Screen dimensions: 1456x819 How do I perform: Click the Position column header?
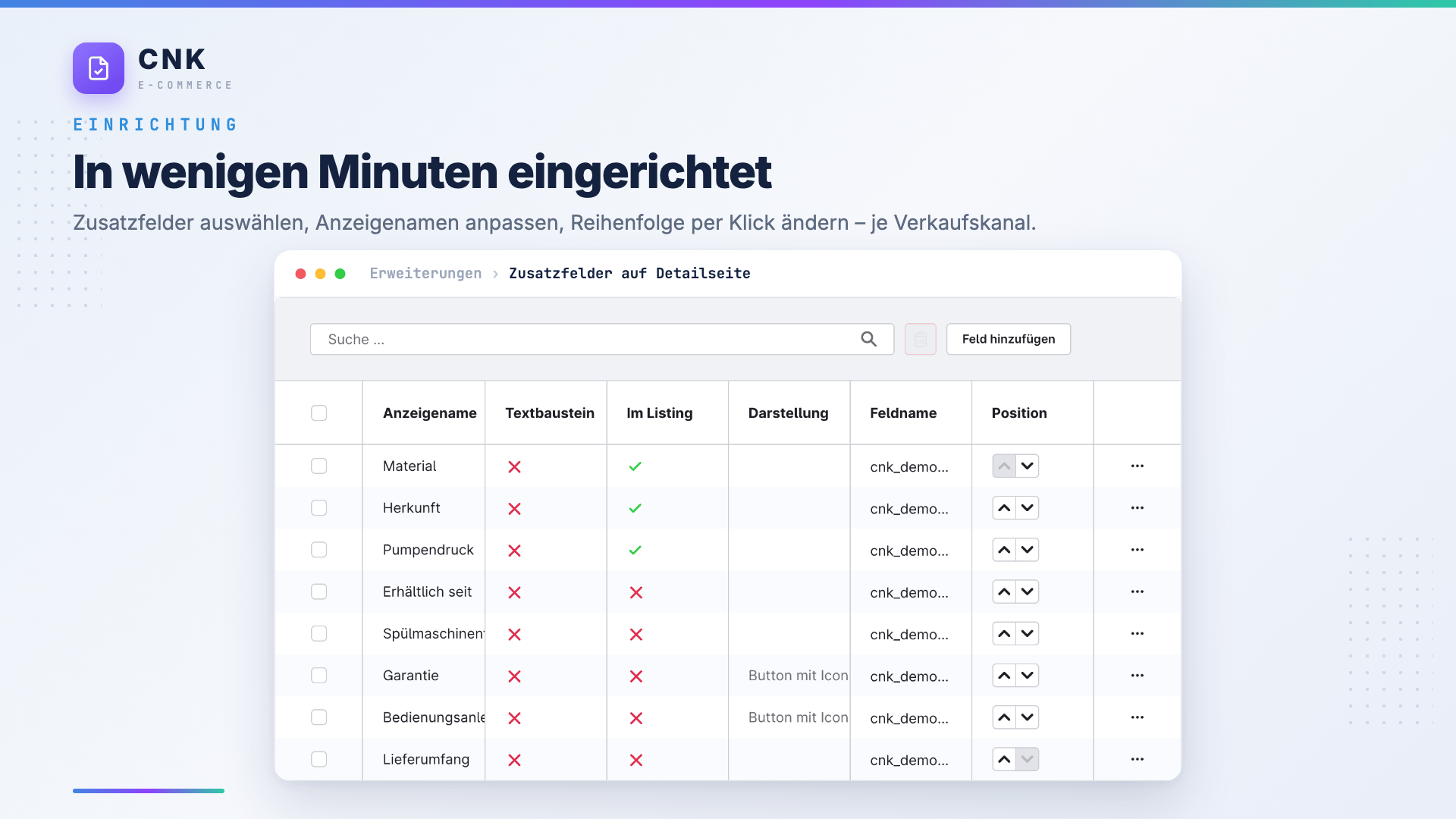1019,413
